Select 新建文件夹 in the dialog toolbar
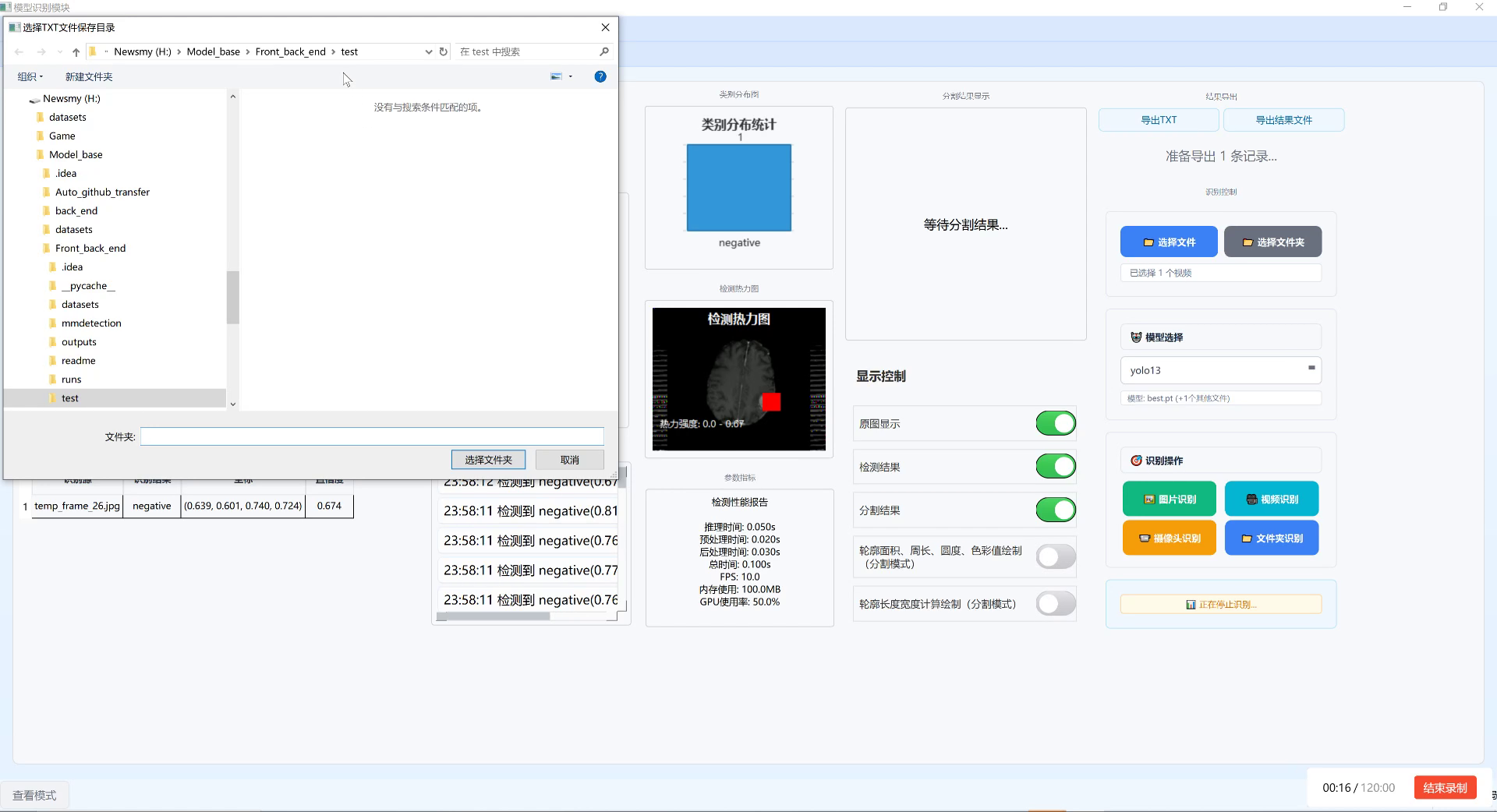Viewport: 1497px width, 812px height. tap(88, 76)
